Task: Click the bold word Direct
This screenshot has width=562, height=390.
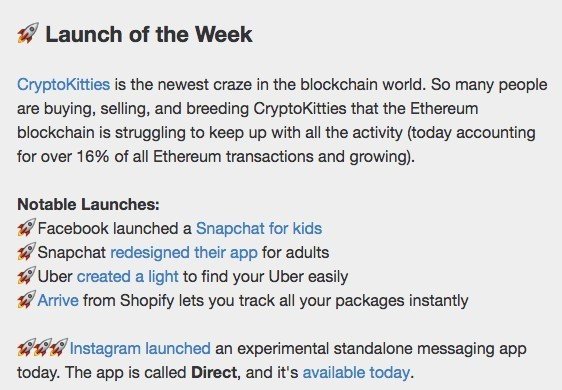Action: (x=214, y=372)
